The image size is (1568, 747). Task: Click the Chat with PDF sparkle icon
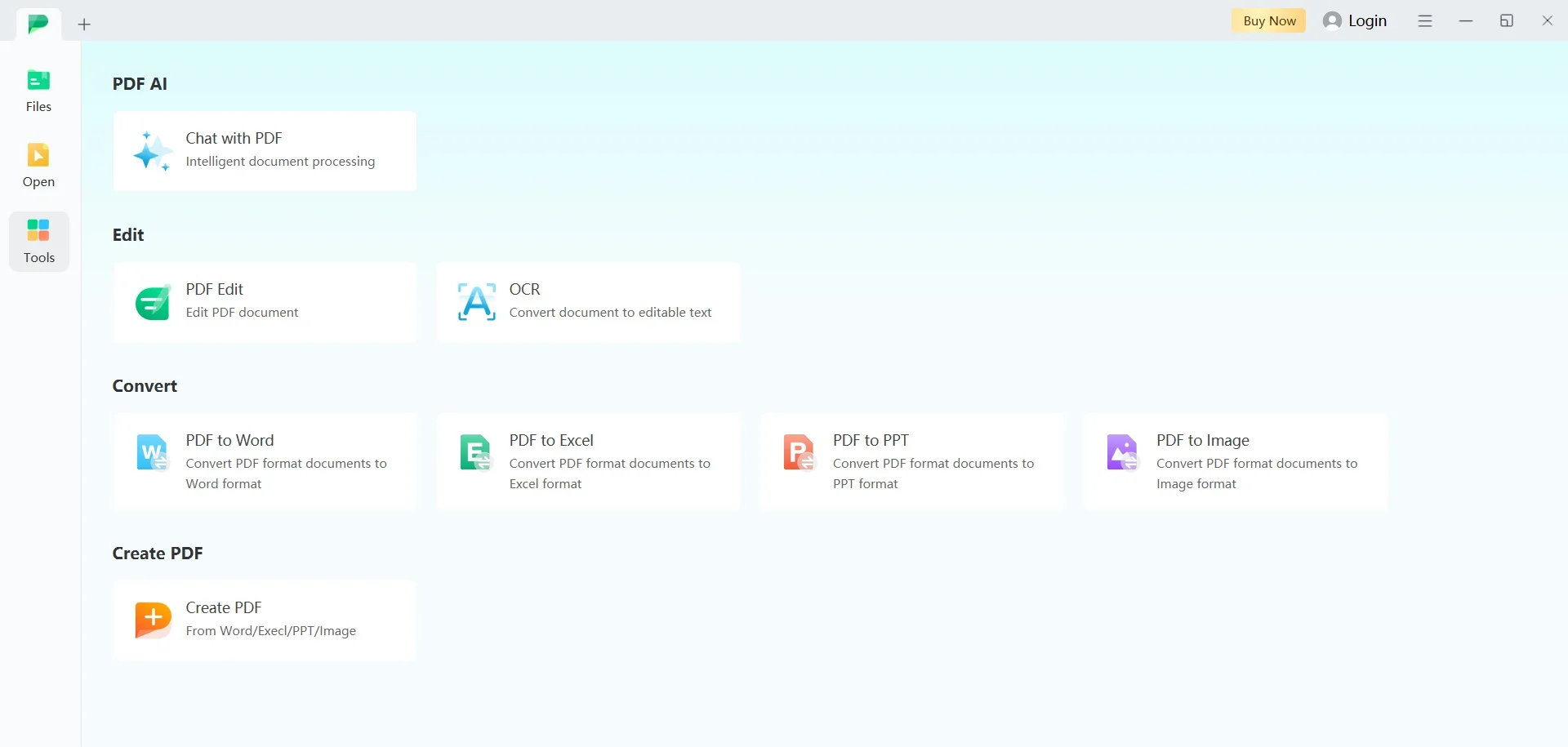[x=152, y=151]
